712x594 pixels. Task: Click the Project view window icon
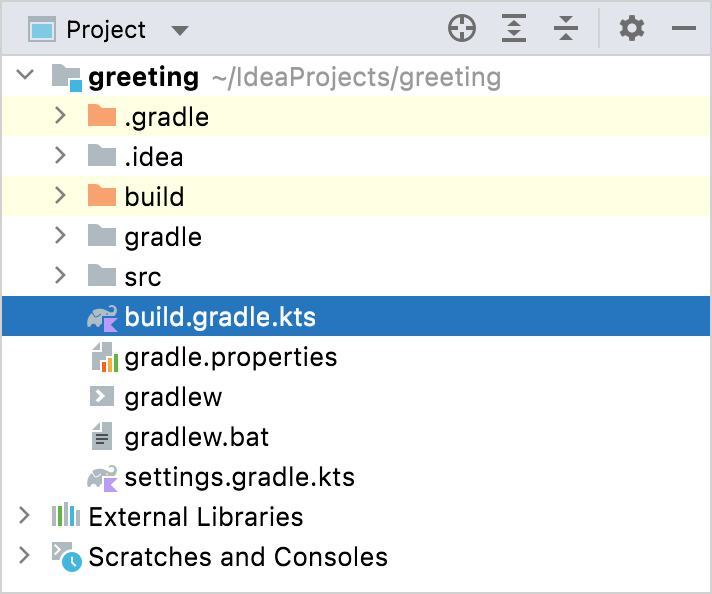coord(42,29)
